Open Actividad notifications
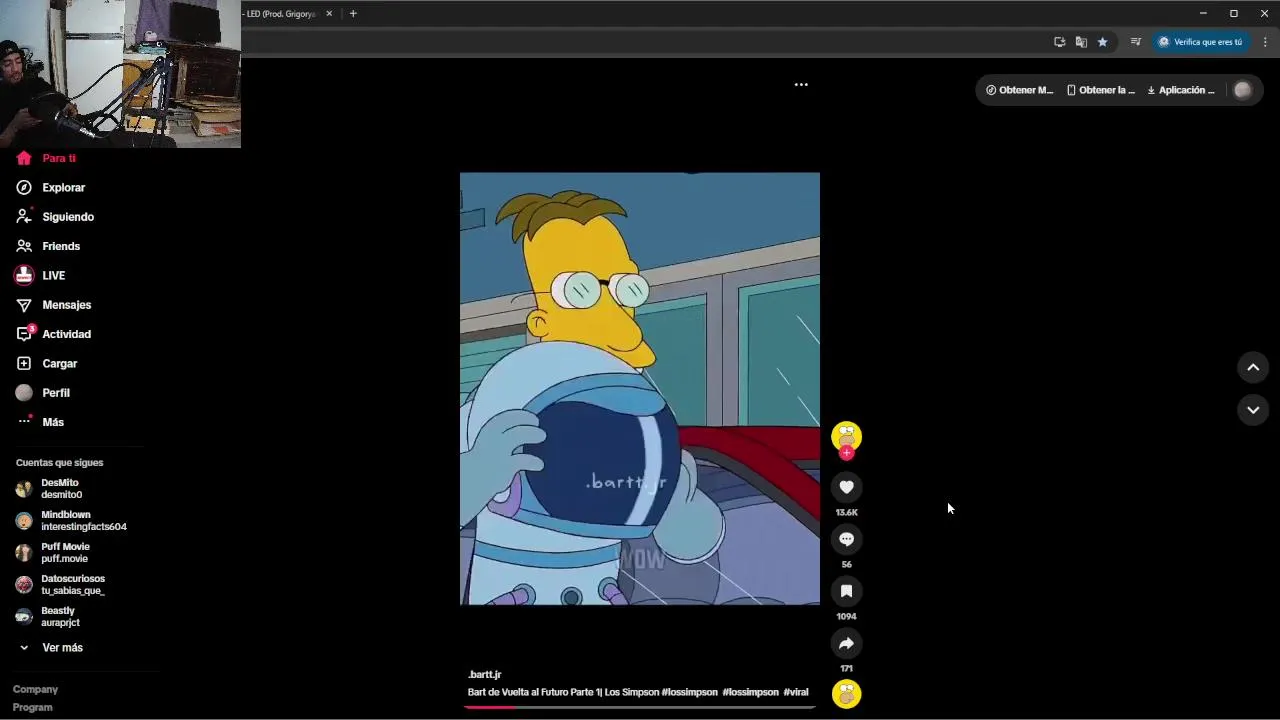The height and width of the screenshot is (720, 1280). [66, 334]
